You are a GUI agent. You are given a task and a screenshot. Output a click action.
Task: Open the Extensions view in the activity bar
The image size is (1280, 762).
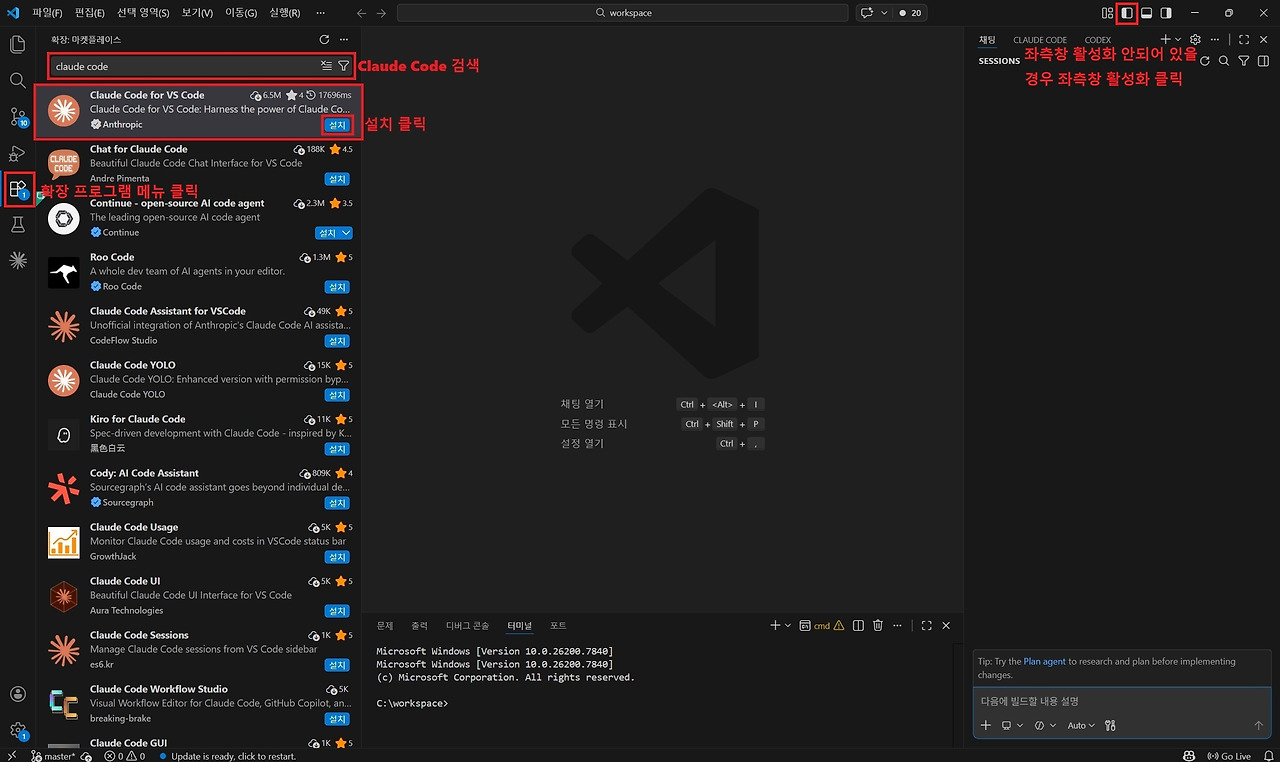pos(18,188)
